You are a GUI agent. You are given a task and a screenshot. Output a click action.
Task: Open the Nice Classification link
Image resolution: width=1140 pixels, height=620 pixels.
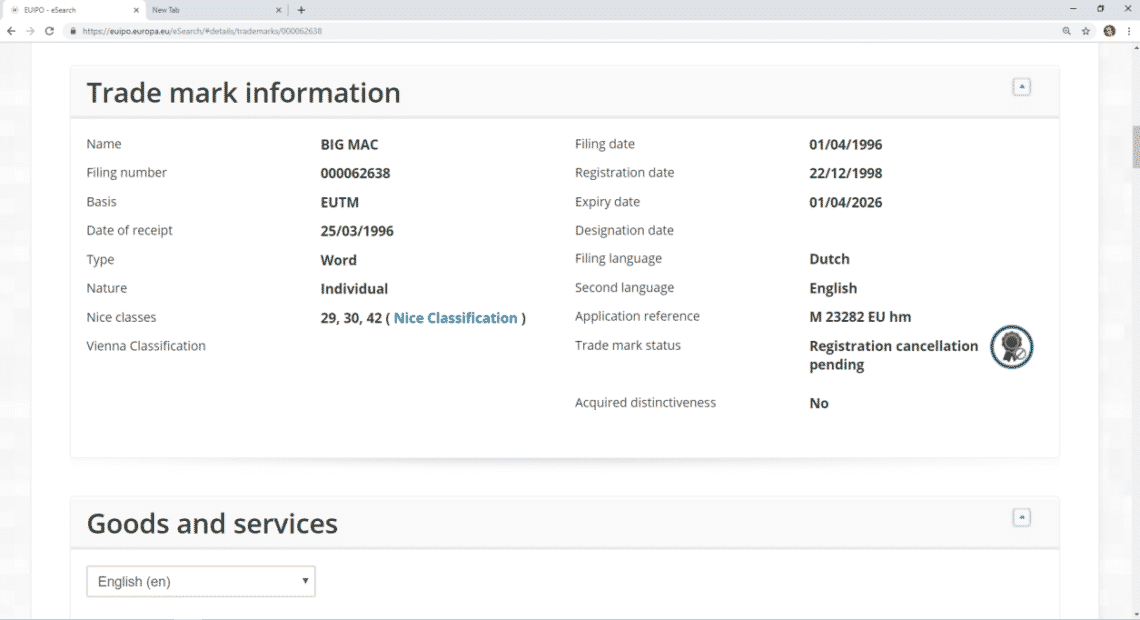[455, 318]
